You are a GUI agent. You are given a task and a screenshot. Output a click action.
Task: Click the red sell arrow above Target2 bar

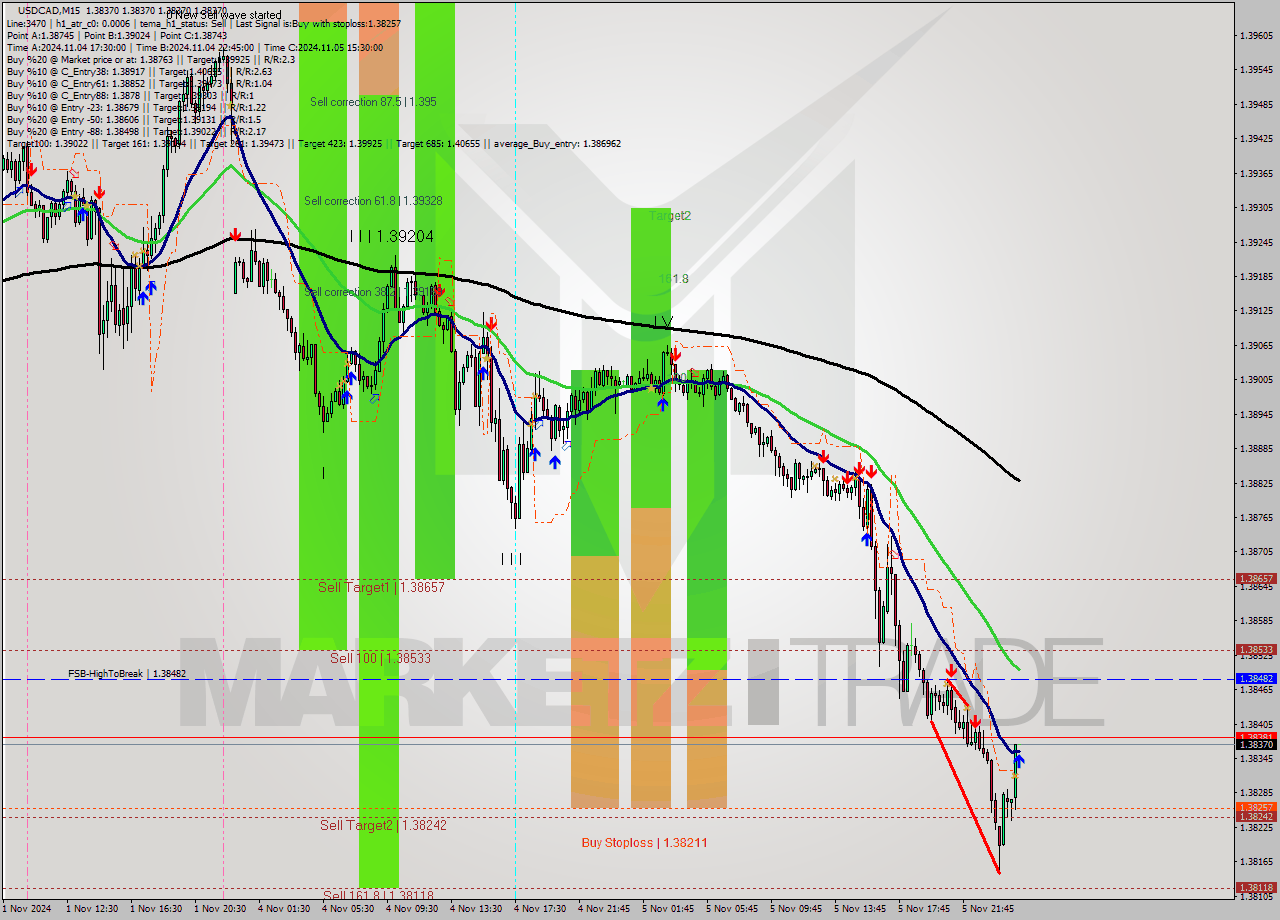[677, 354]
